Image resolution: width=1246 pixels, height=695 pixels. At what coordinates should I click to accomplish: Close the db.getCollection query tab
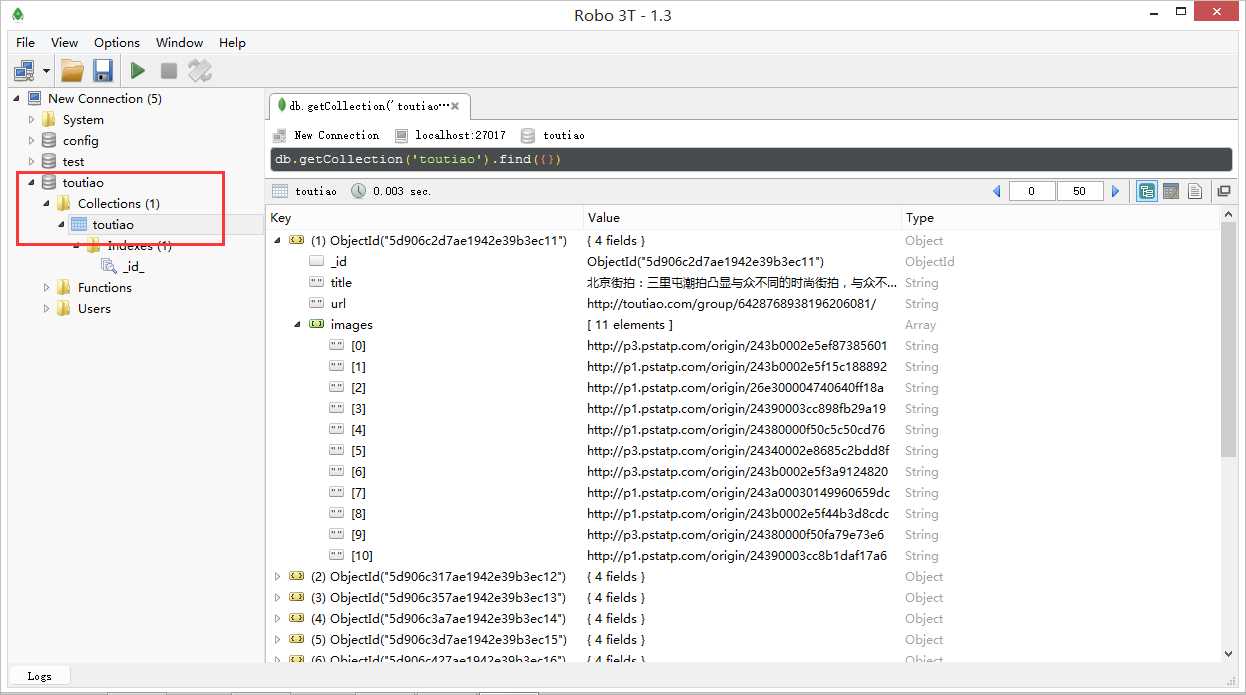455,105
